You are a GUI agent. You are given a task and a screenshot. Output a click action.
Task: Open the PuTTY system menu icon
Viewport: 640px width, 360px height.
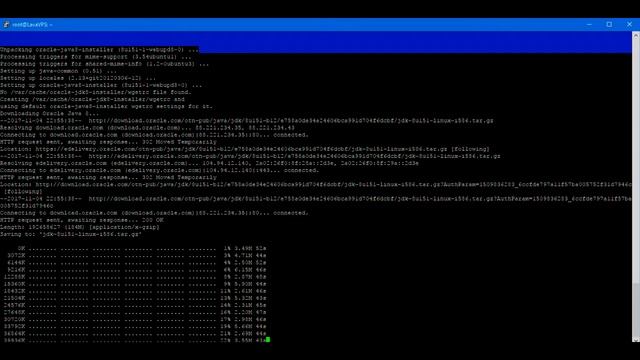5,24
